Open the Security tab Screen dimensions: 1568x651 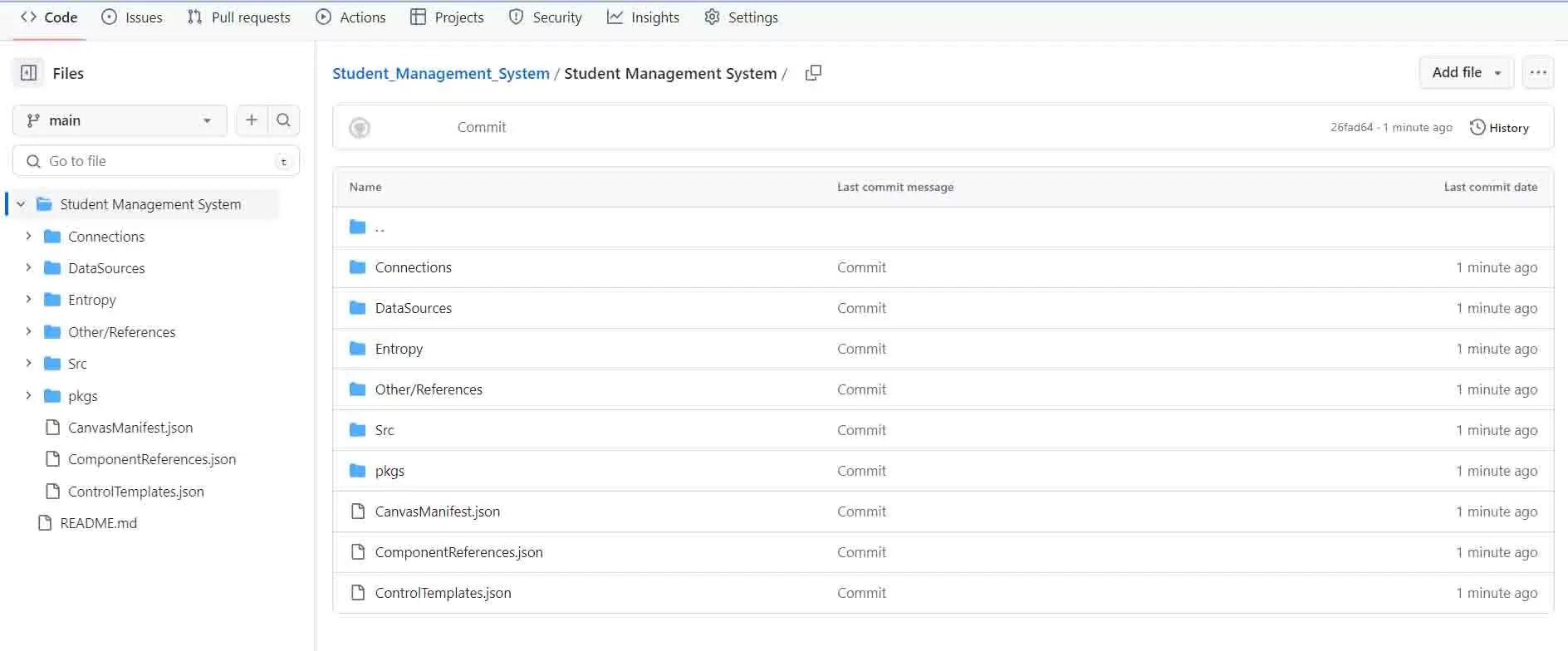point(545,17)
